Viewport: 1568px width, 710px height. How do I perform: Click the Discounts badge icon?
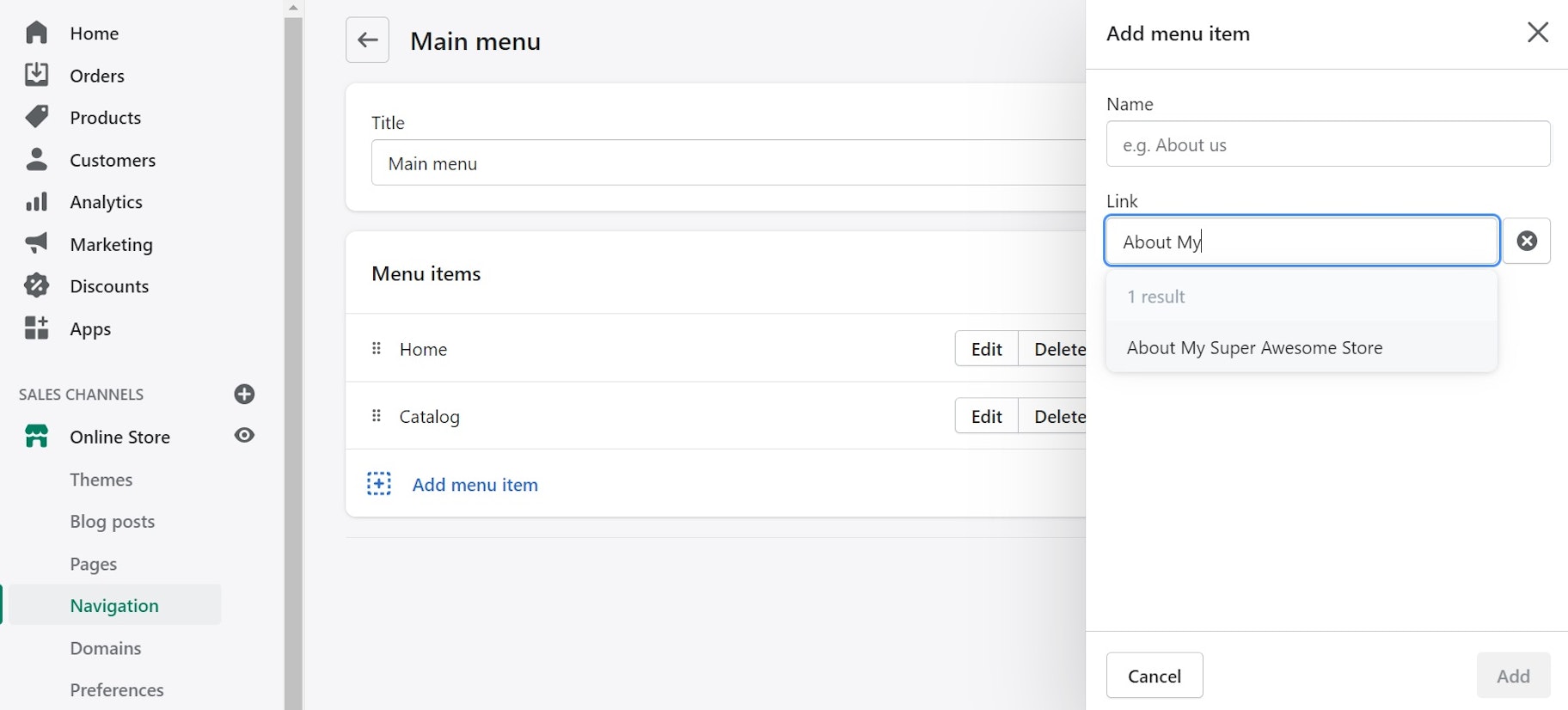pos(36,286)
